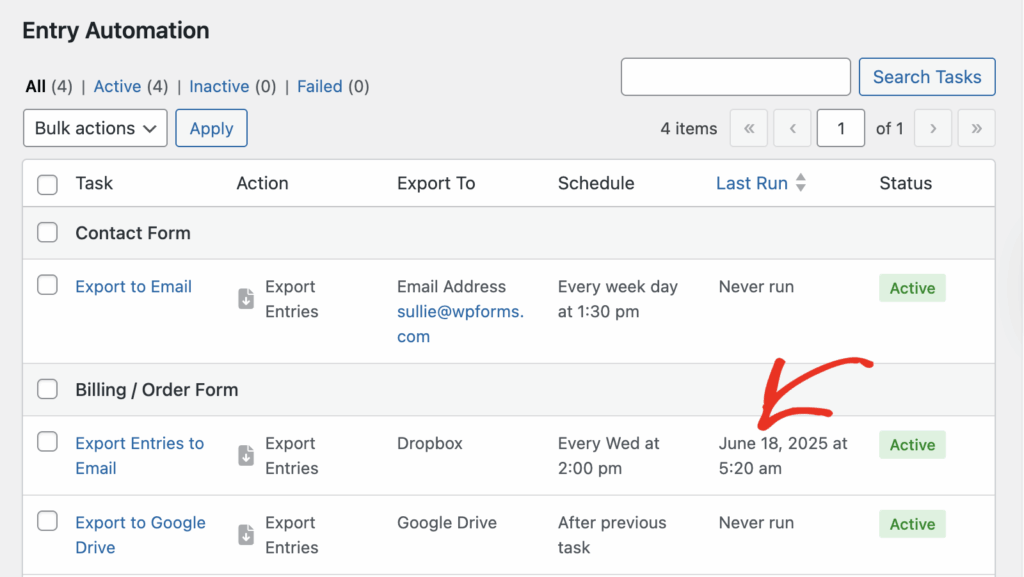This screenshot has height=577, width=1024.
Task: Click the Search Tasks button
Action: [927, 76]
